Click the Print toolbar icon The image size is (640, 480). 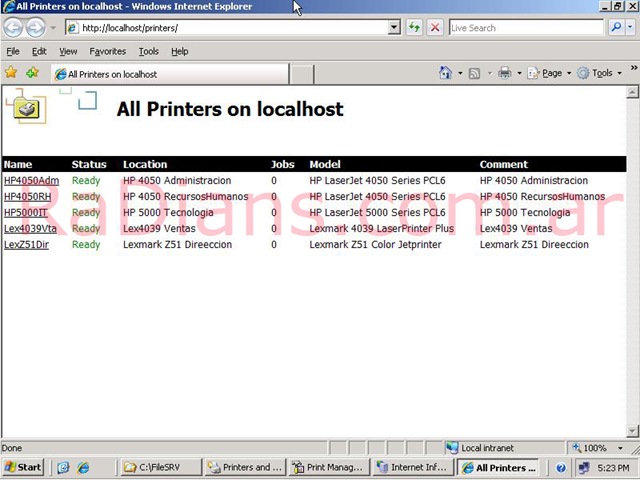click(504, 73)
